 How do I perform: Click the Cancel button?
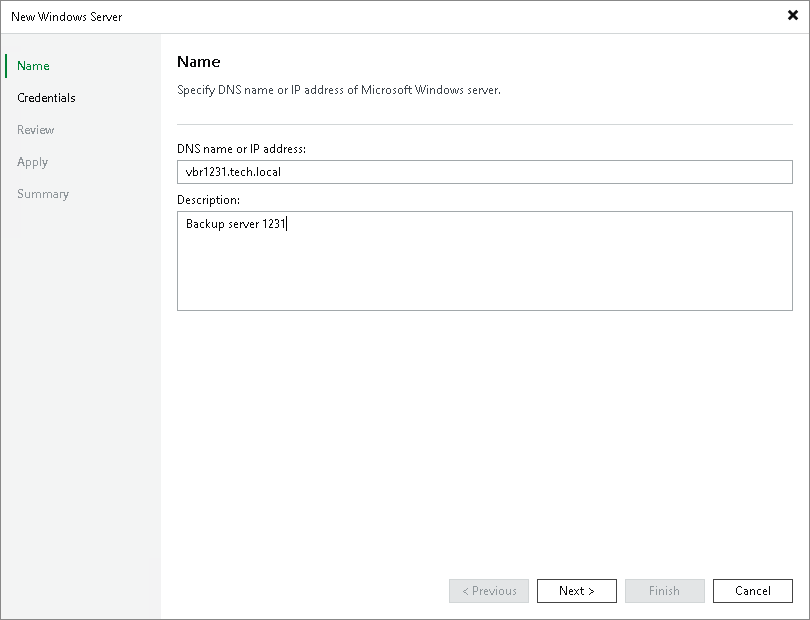(x=753, y=591)
